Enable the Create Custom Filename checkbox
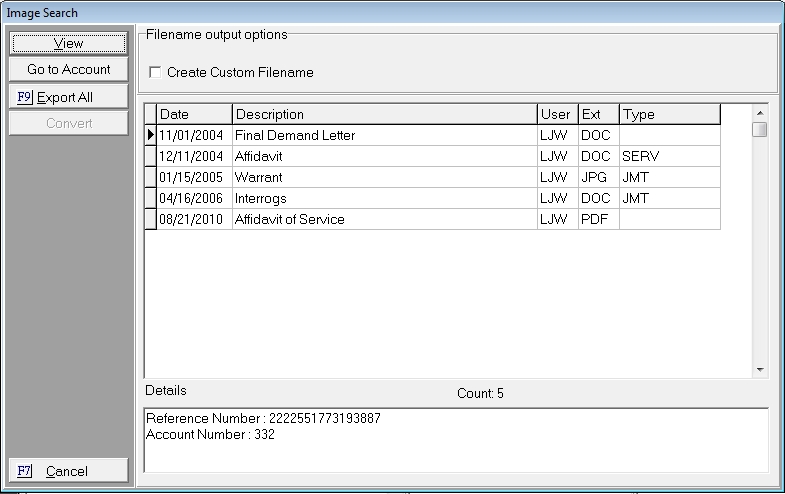Image resolution: width=785 pixels, height=494 pixels. point(155,73)
